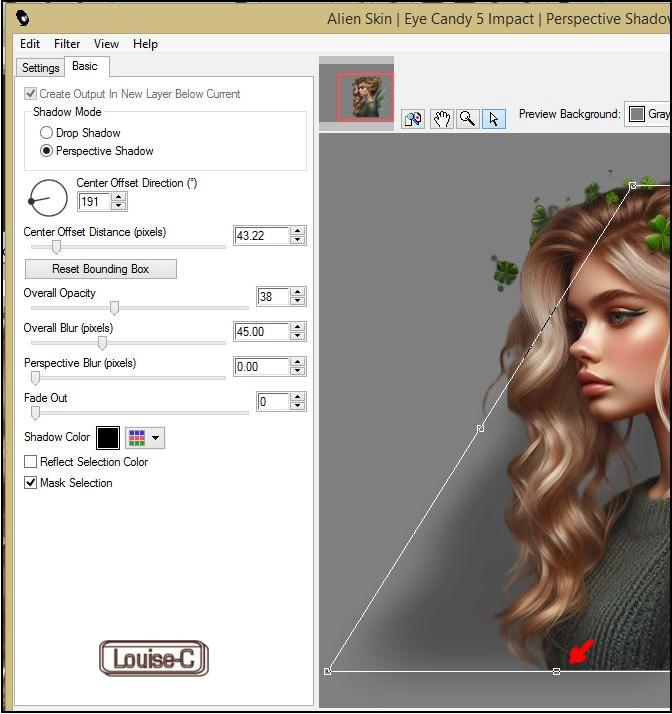Screen dimensions: 672x714
Task: Switch to the Basic tab
Action: (x=85, y=66)
